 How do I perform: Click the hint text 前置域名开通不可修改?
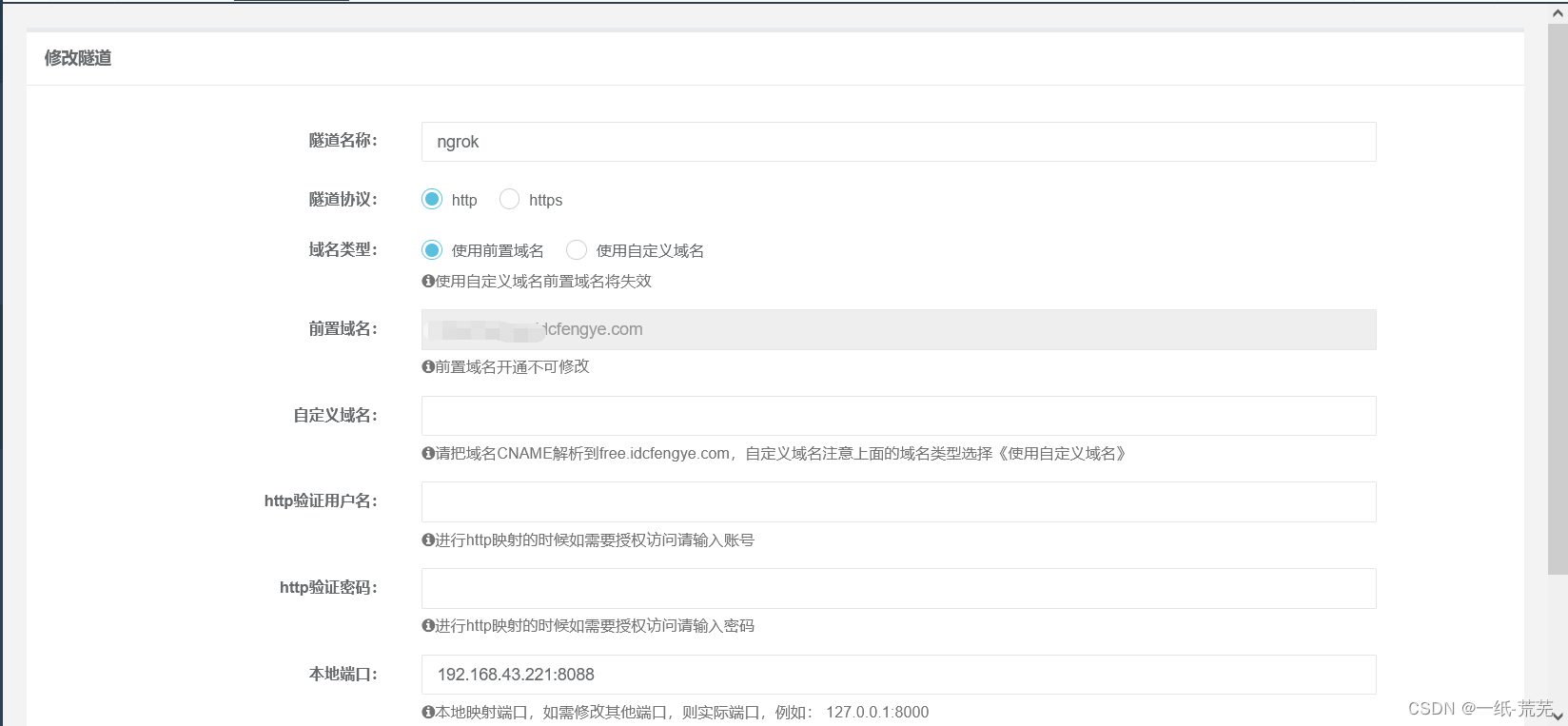[513, 367]
